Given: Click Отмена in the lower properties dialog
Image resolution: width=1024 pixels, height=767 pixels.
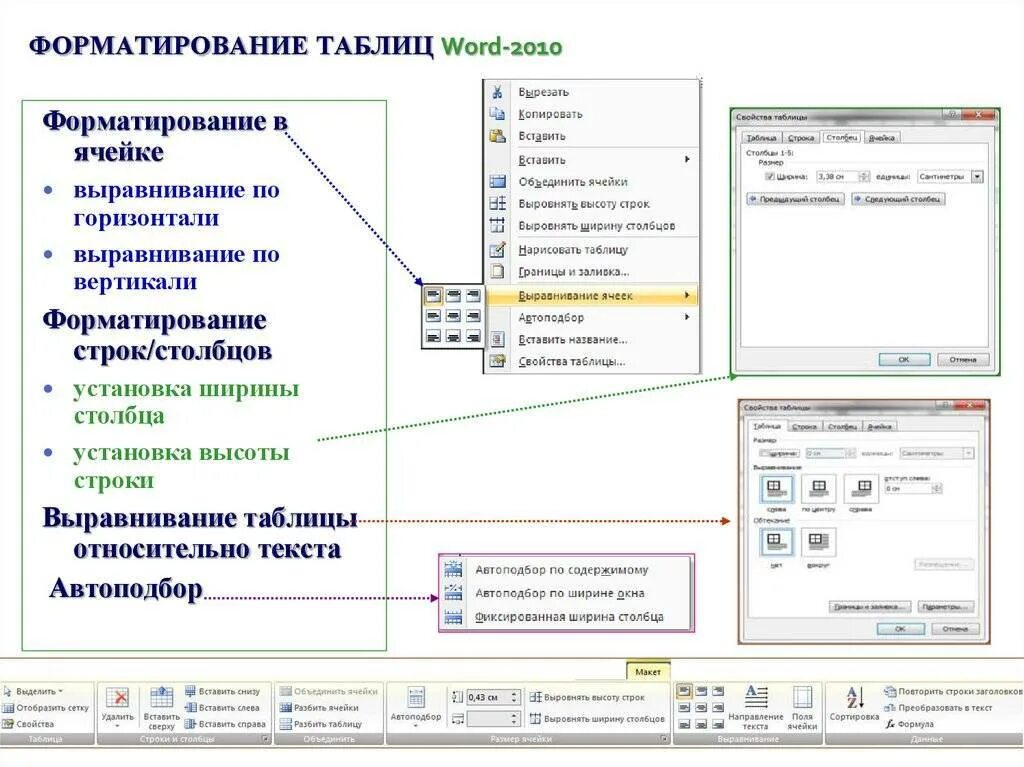Looking at the screenshot, I should (x=955, y=628).
